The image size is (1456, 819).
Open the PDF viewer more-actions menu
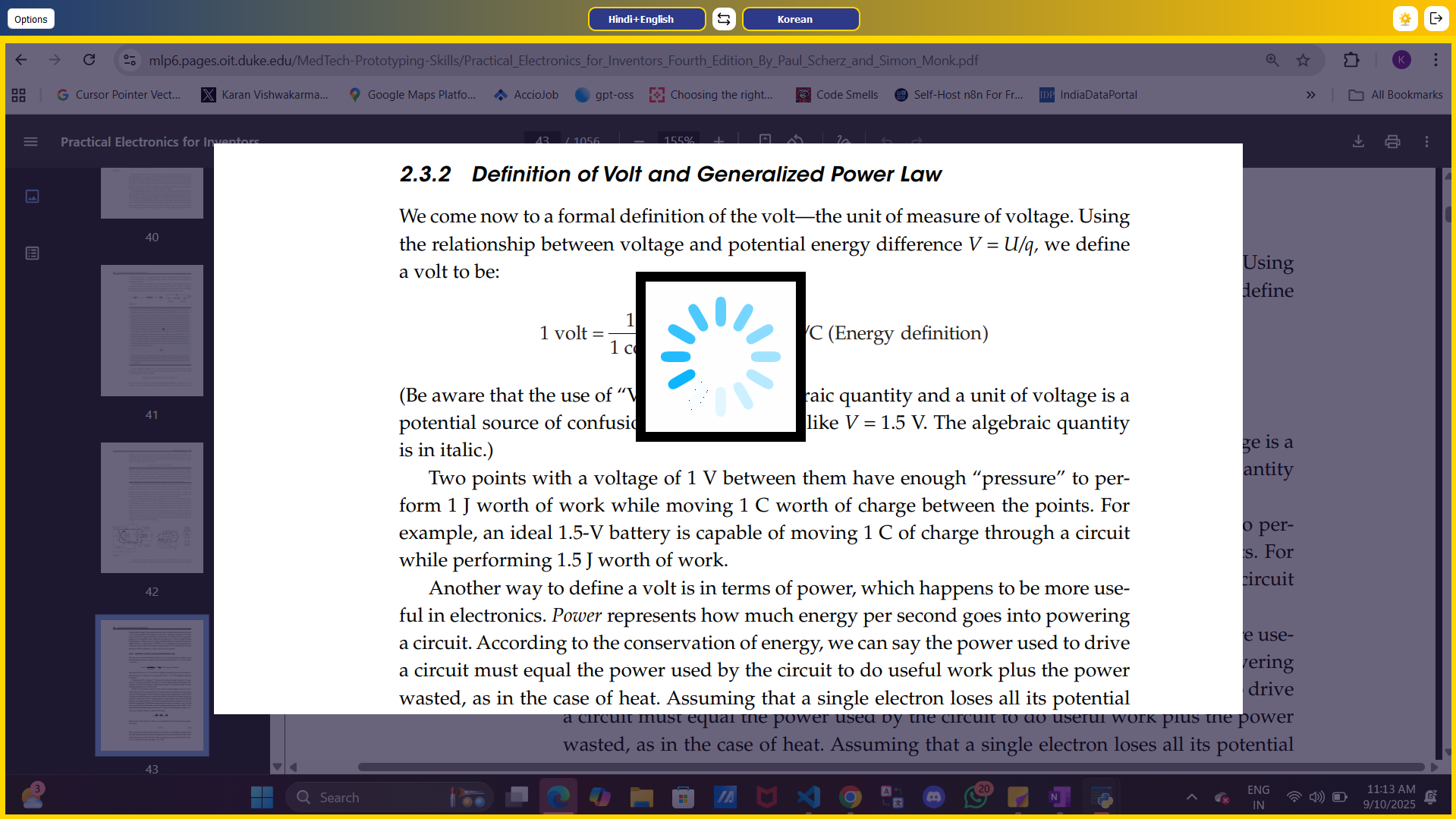click(x=1426, y=142)
